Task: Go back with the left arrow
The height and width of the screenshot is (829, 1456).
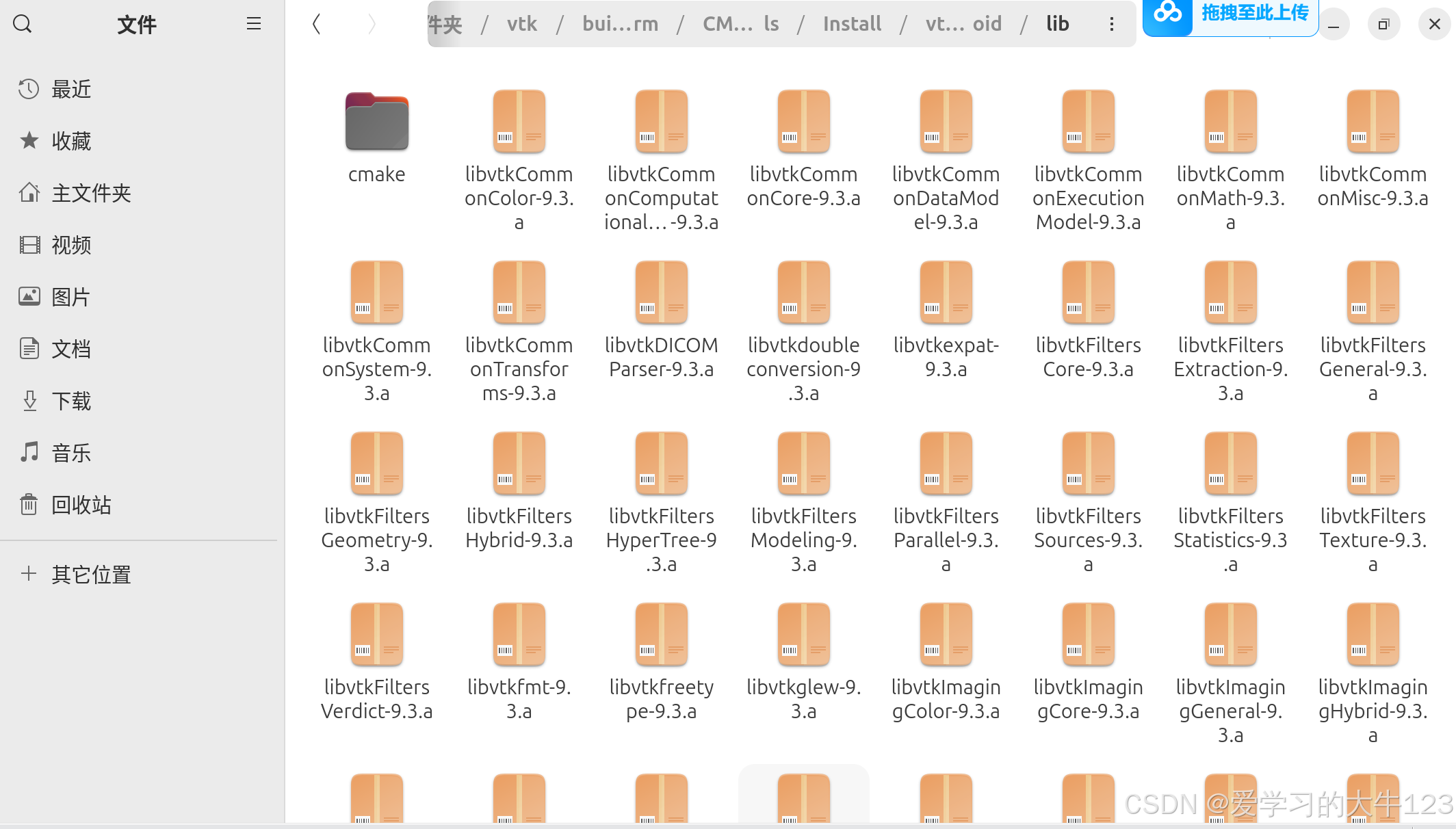Action: click(316, 24)
